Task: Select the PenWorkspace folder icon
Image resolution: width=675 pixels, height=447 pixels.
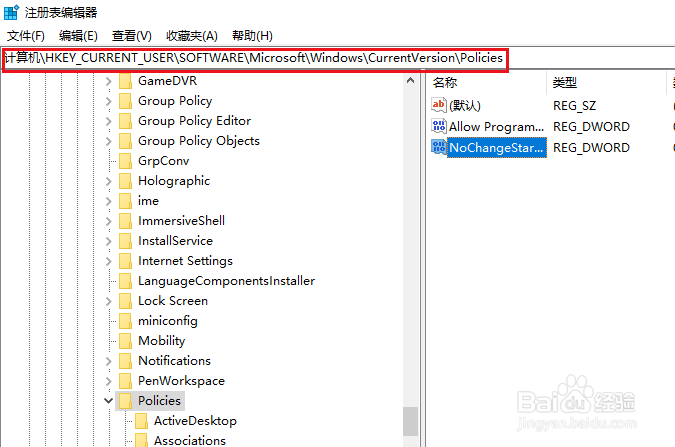Action: 125,381
